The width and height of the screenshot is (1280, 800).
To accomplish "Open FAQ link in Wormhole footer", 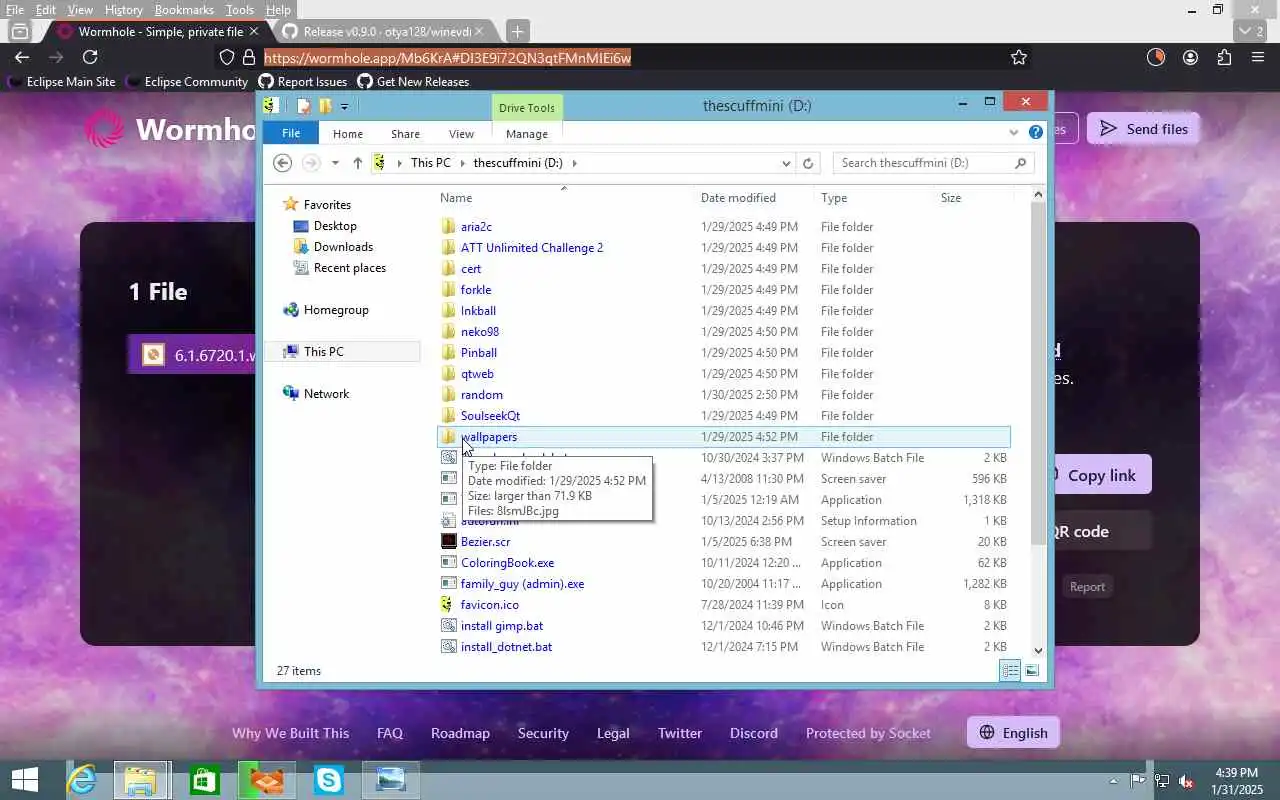I will pyautogui.click(x=390, y=733).
